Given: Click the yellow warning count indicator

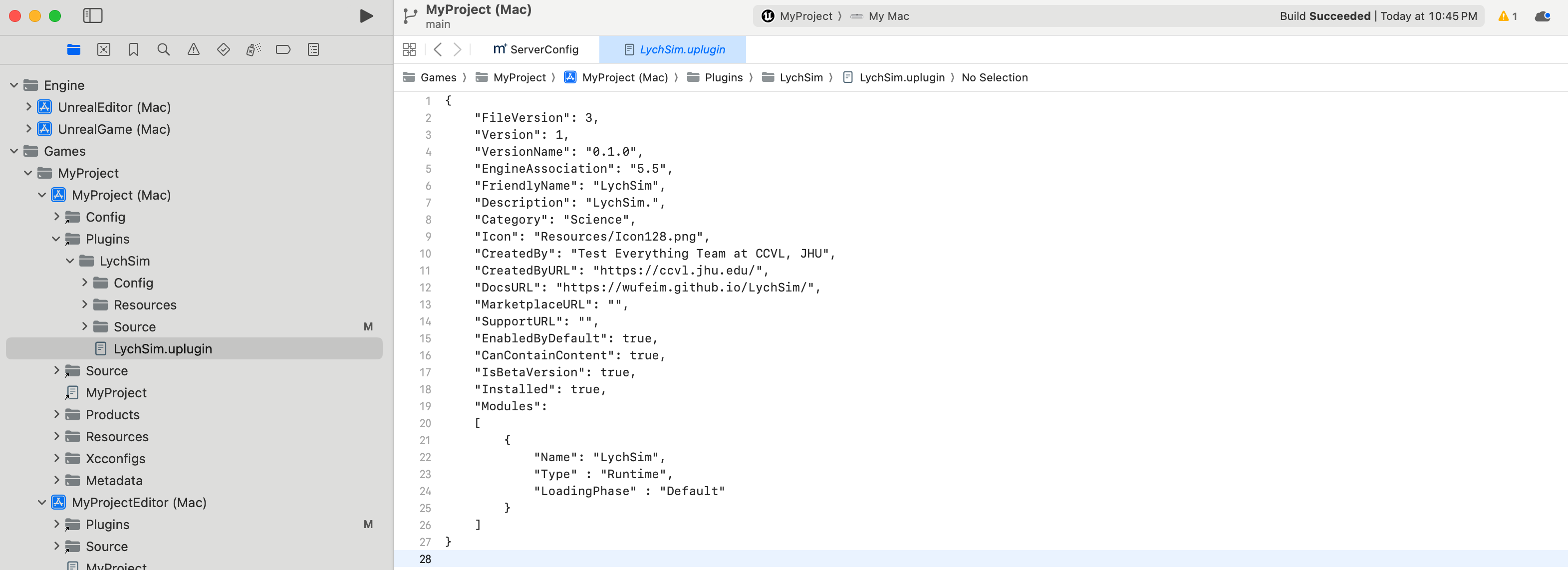Looking at the screenshot, I should click(1507, 16).
